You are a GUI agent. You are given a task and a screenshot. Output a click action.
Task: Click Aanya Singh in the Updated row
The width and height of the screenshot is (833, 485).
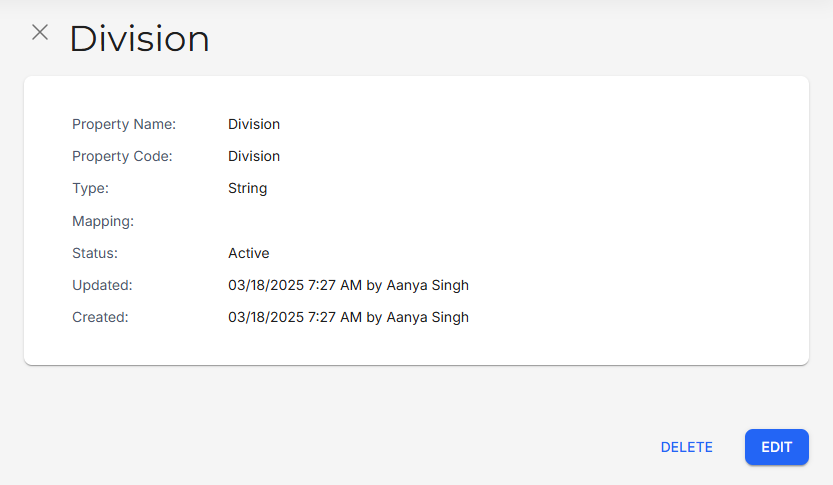[427, 285]
